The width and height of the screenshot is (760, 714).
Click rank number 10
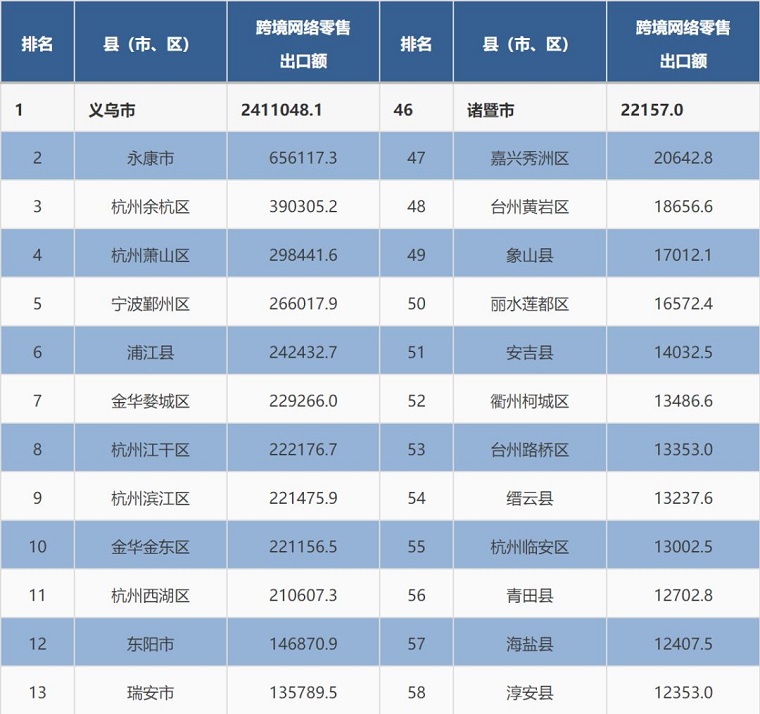[x=38, y=547]
